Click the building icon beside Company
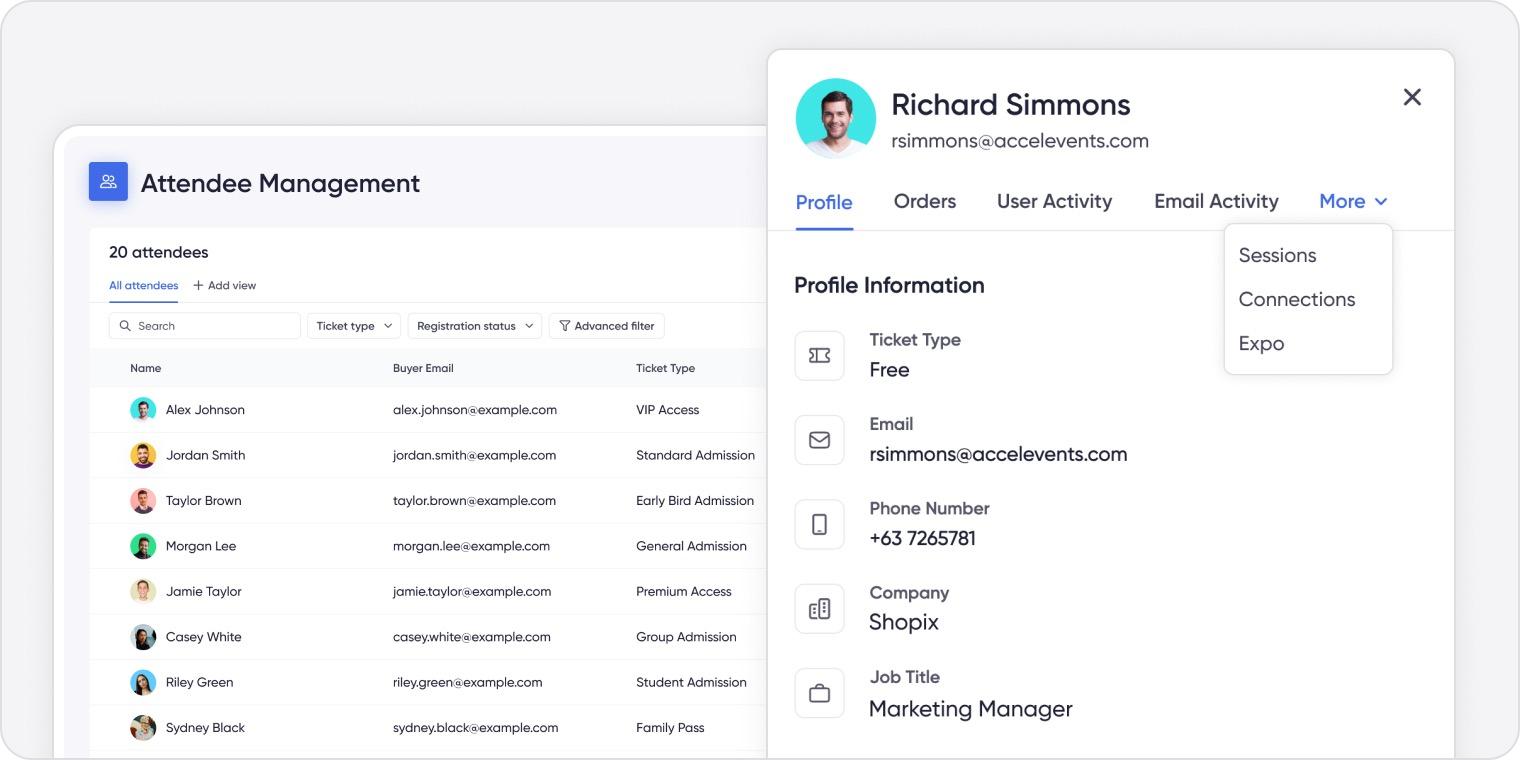The height and width of the screenshot is (760, 1520). click(819, 609)
